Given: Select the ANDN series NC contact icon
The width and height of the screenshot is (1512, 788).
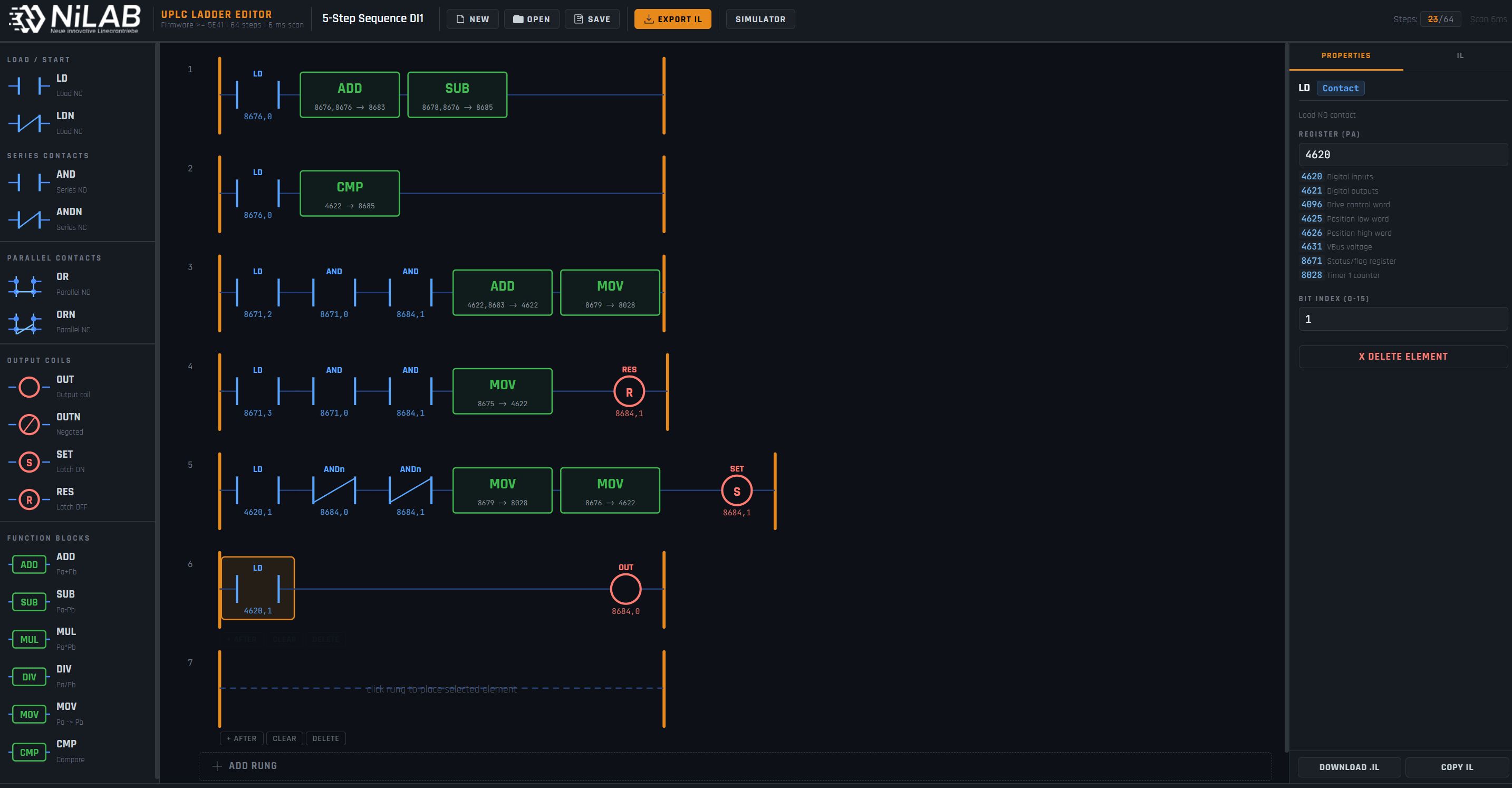Looking at the screenshot, I should pyautogui.click(x=29, y=219).
